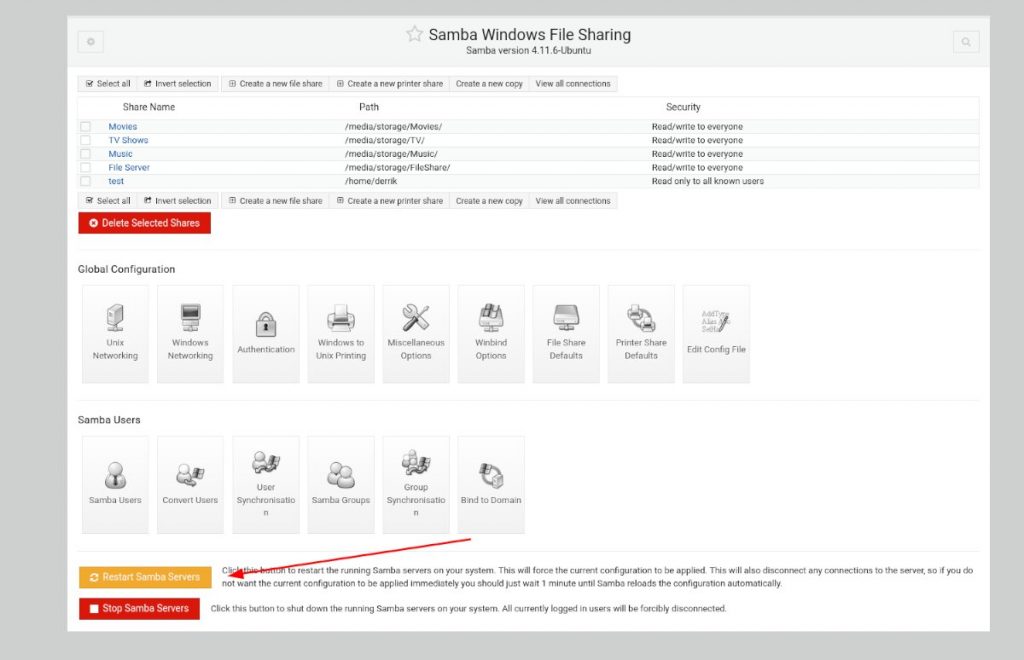Image resolution: width=1024 pixels, height=660 pixels.
Task: Click Invert selection in the toolbar
Action: [x=178, y=83]
